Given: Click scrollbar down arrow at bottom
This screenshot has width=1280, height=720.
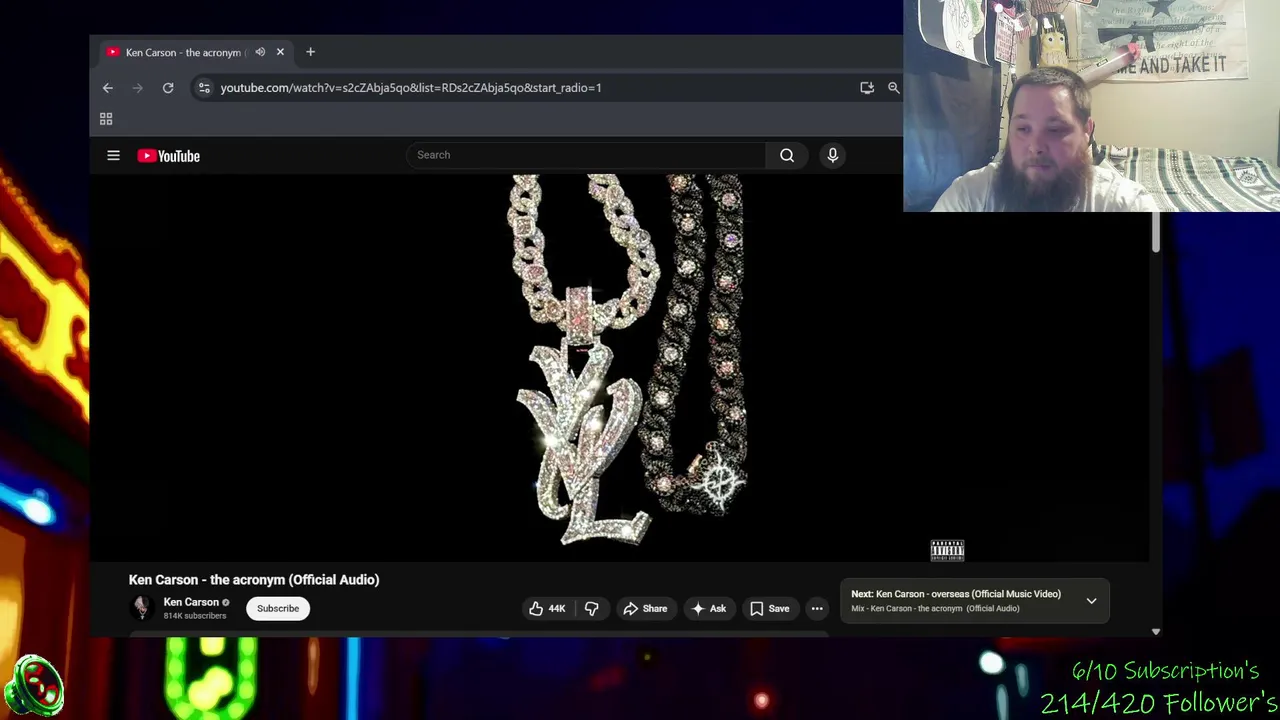Looking at the screenshot, I should 1155,632.
